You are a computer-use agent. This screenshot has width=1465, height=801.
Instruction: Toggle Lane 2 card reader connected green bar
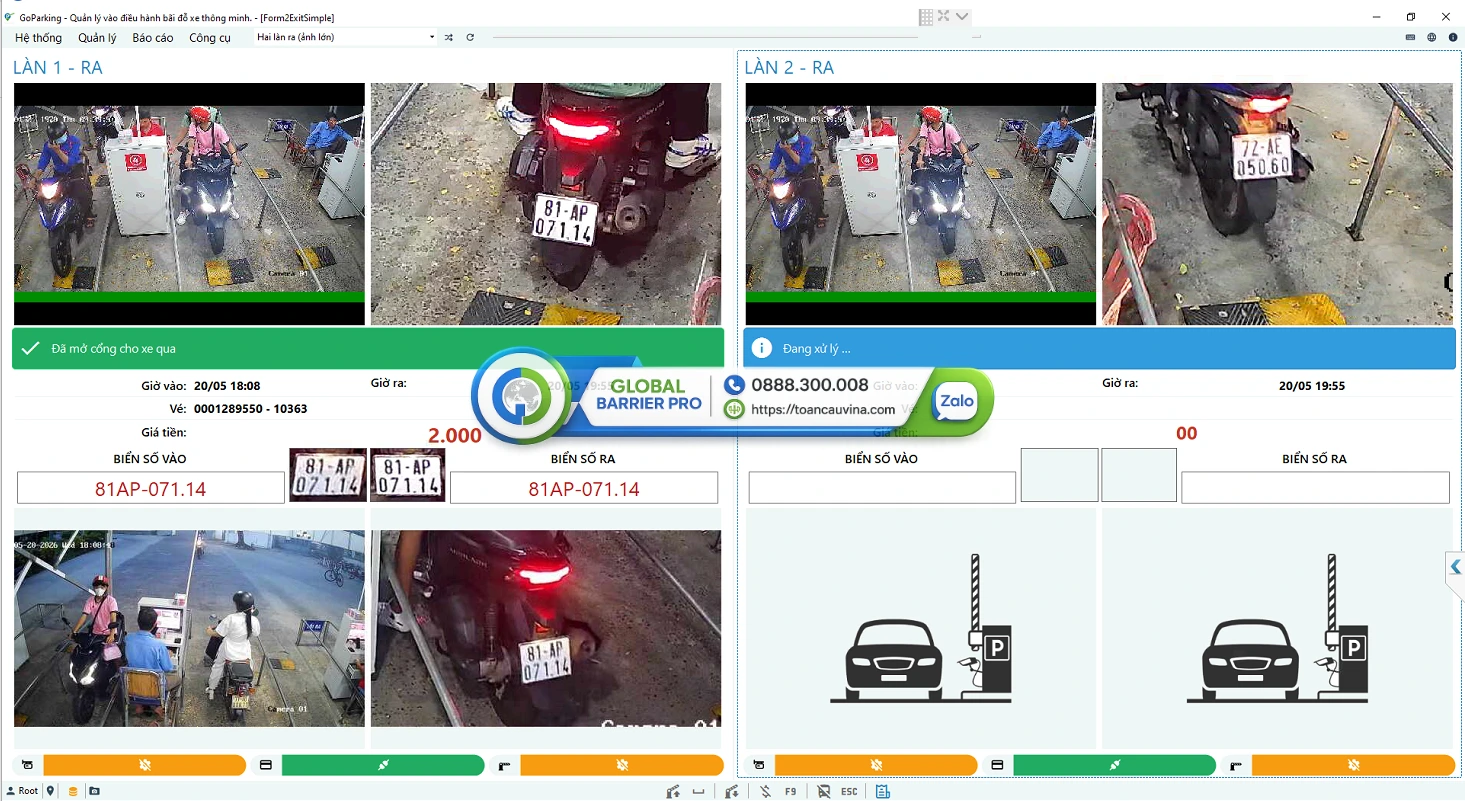click(1115, 765)
